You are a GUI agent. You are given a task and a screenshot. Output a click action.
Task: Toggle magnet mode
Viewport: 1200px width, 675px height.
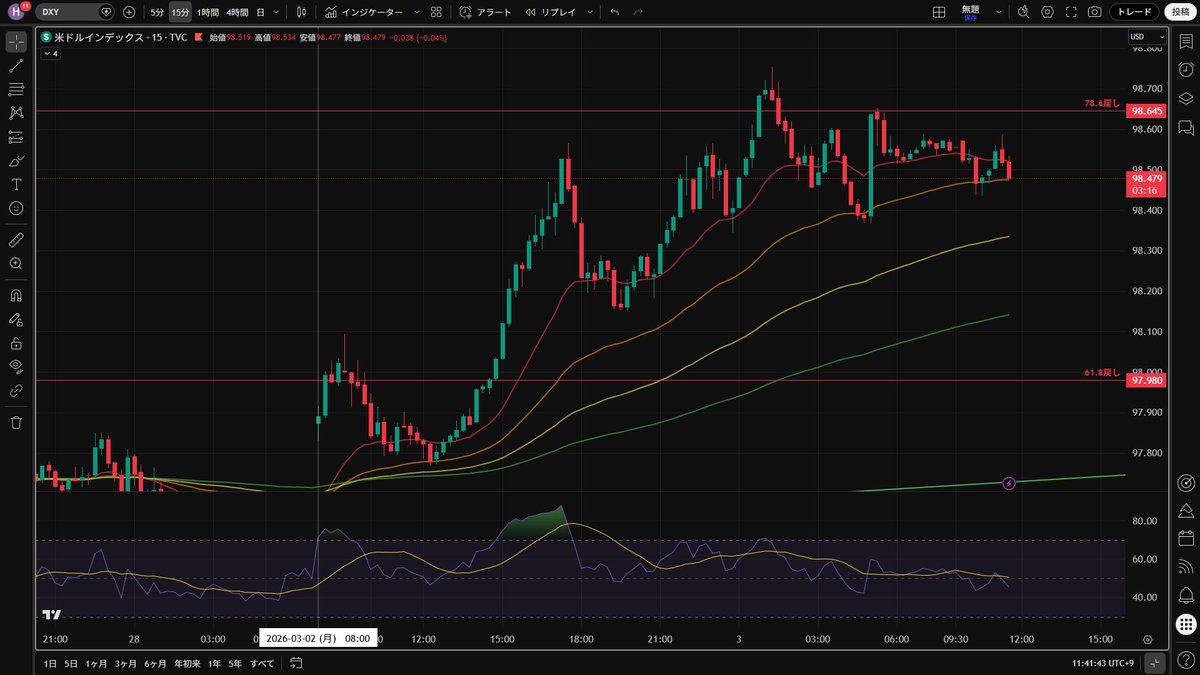point(16,296)
